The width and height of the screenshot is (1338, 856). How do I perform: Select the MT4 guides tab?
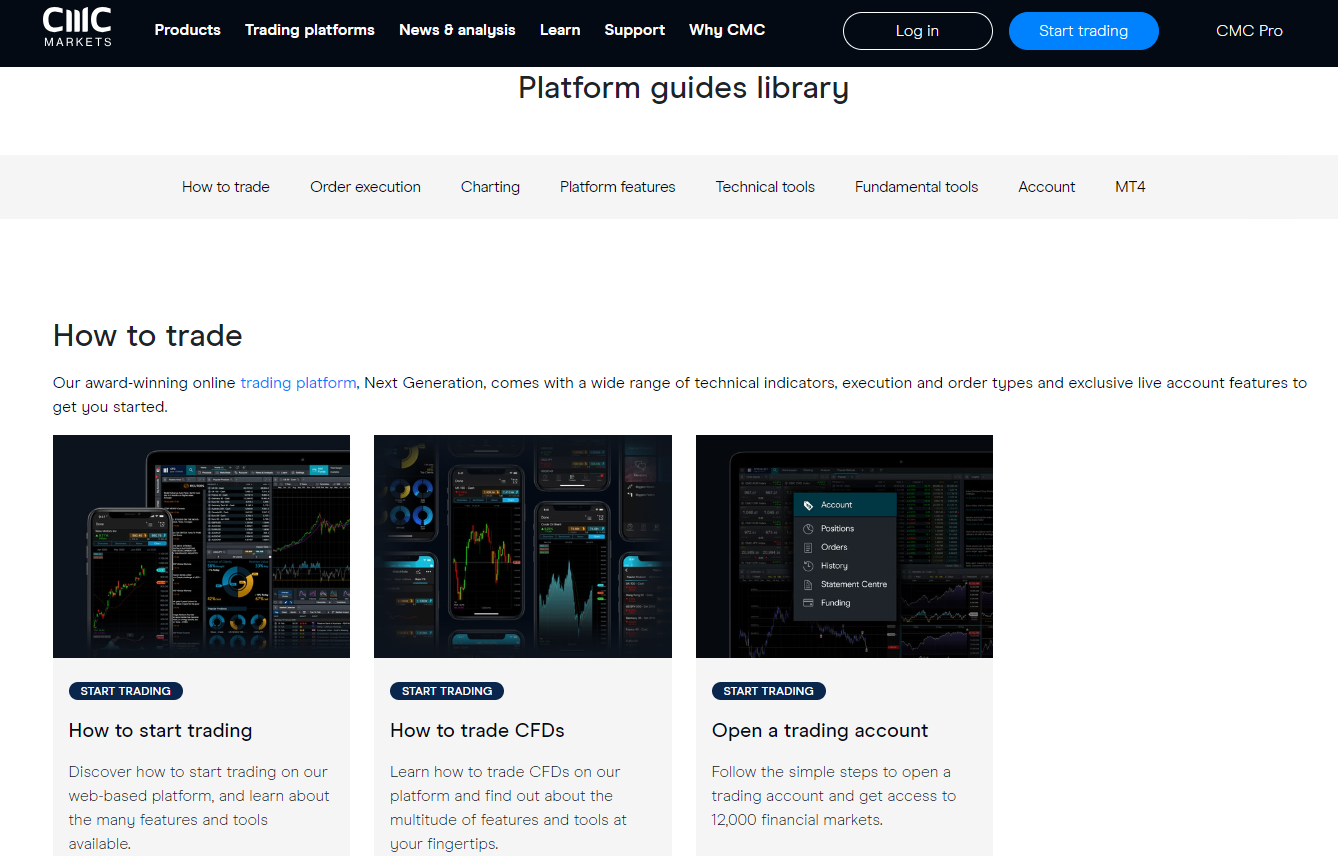click(1130, 187)
